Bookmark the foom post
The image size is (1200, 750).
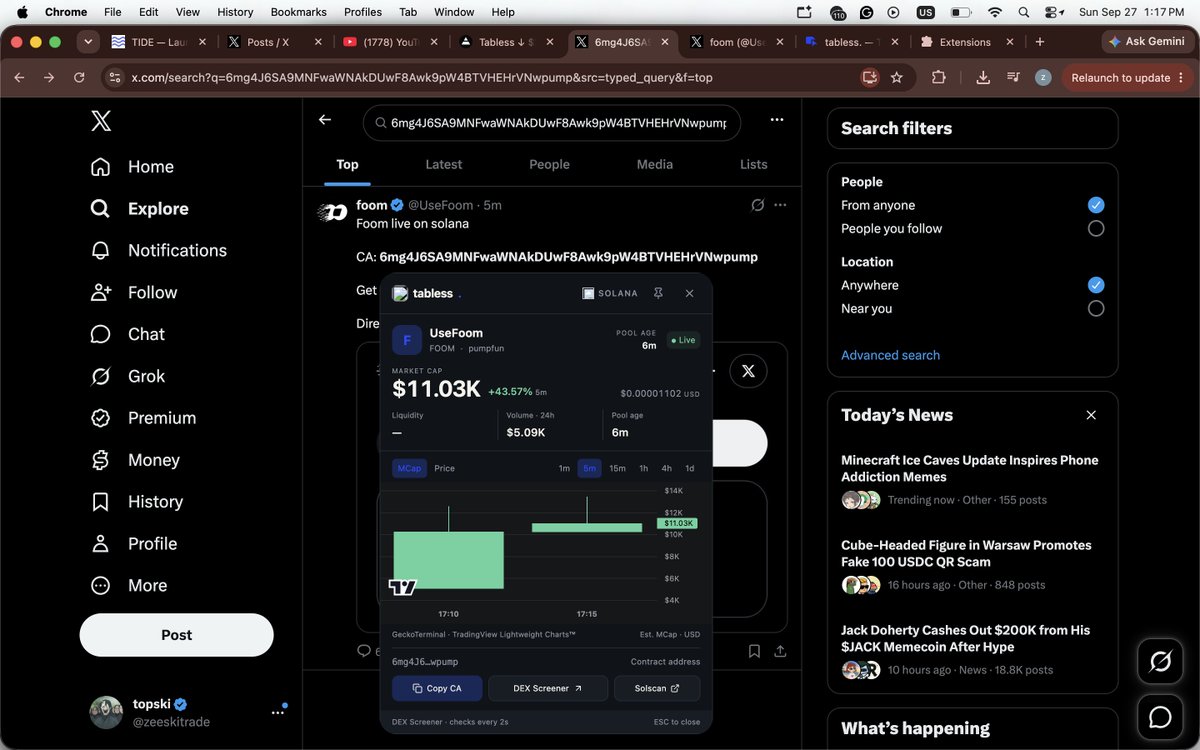tap(755, 651)
